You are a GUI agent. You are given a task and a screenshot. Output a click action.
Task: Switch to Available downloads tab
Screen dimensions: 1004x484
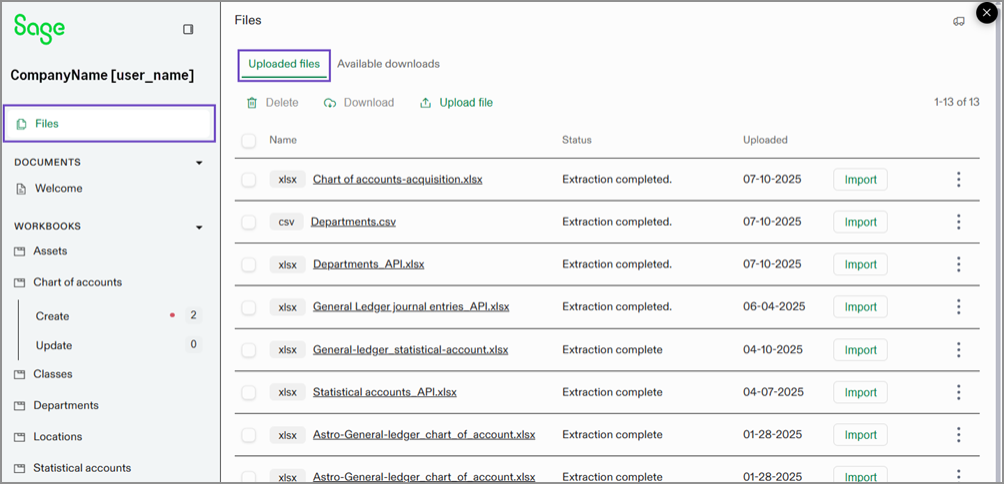click(x=388, y=64)
